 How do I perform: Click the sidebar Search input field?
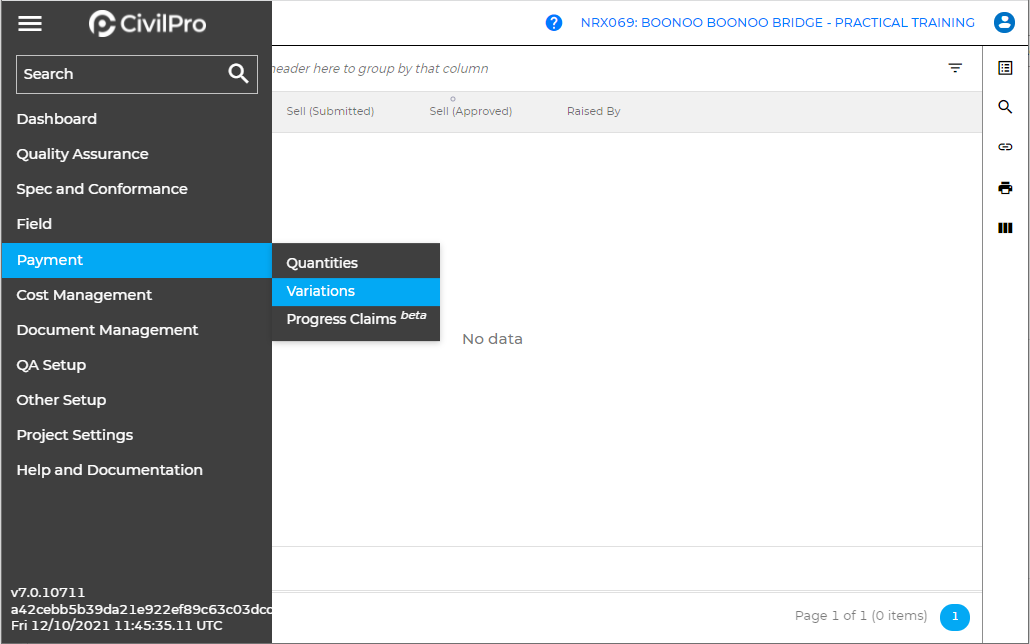pos(118,74)
